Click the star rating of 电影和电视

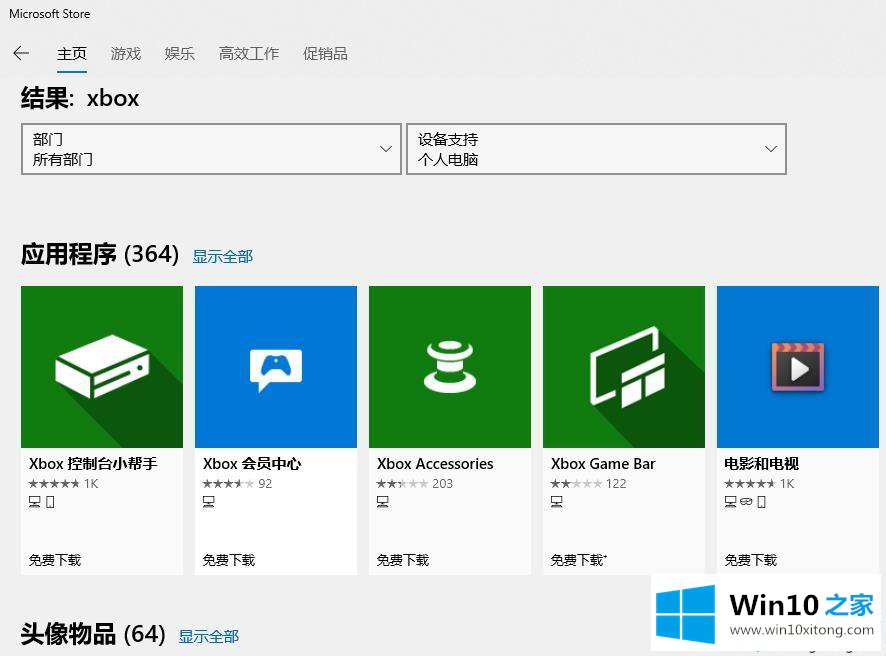(750, 484)
